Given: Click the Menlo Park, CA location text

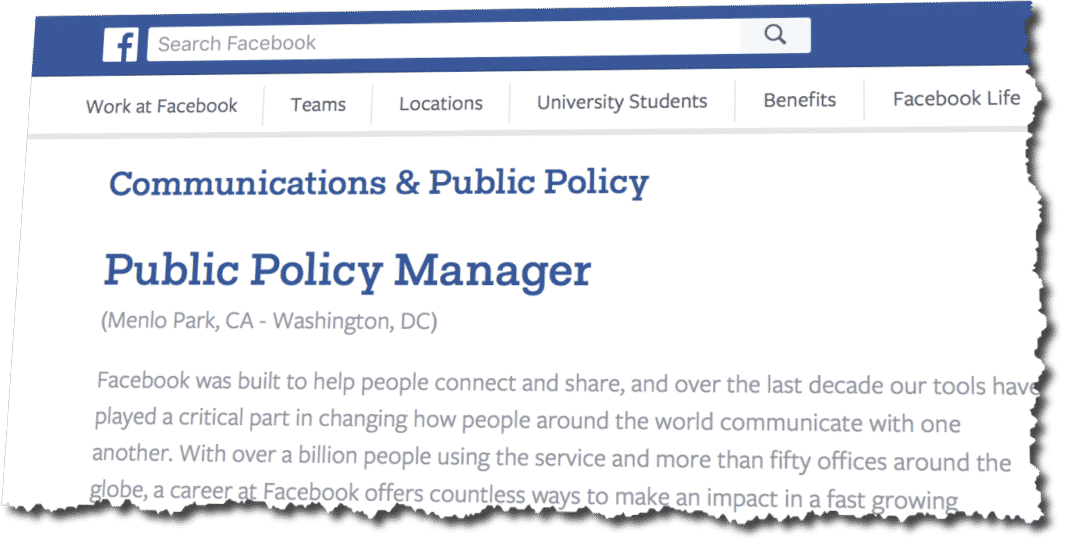Looking at the screenshot, I should pyautogui.click(x=177, y=320).
